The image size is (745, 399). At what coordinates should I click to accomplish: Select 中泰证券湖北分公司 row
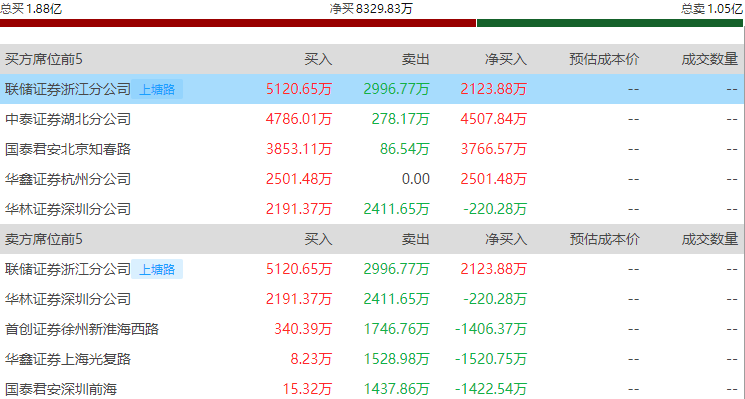[372, 119]
